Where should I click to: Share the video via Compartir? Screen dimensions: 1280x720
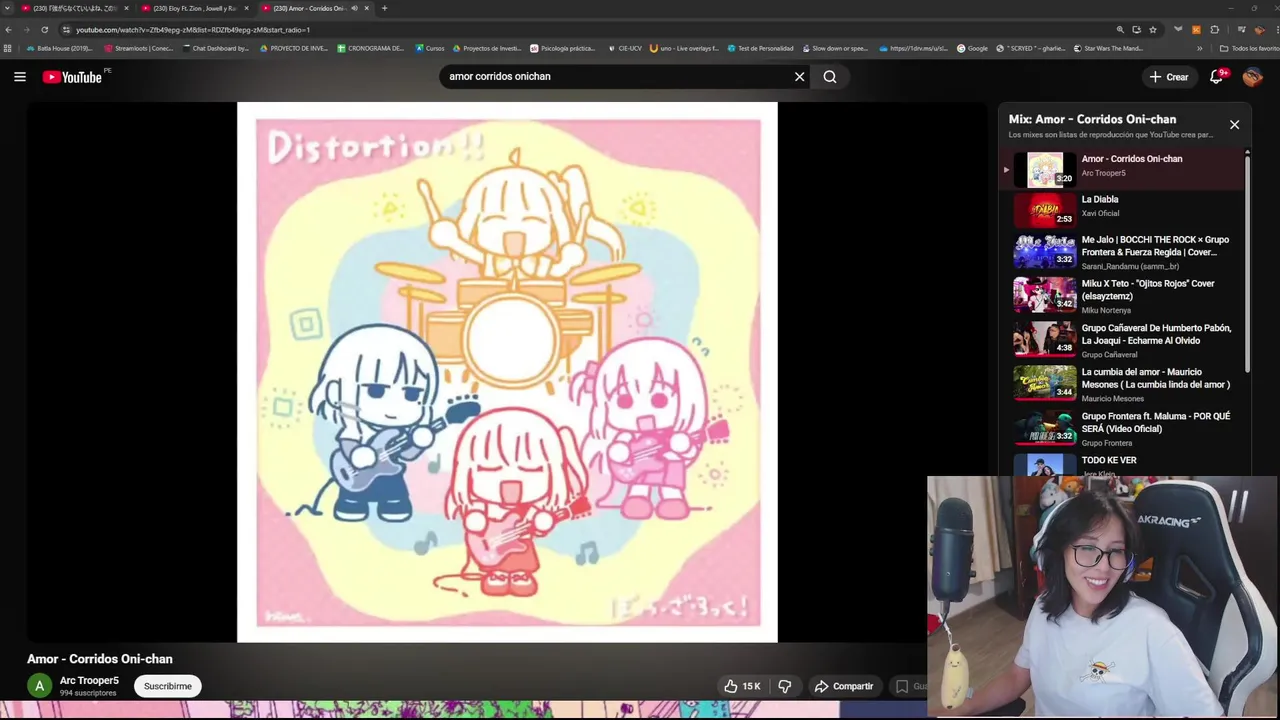coord(844,686)
